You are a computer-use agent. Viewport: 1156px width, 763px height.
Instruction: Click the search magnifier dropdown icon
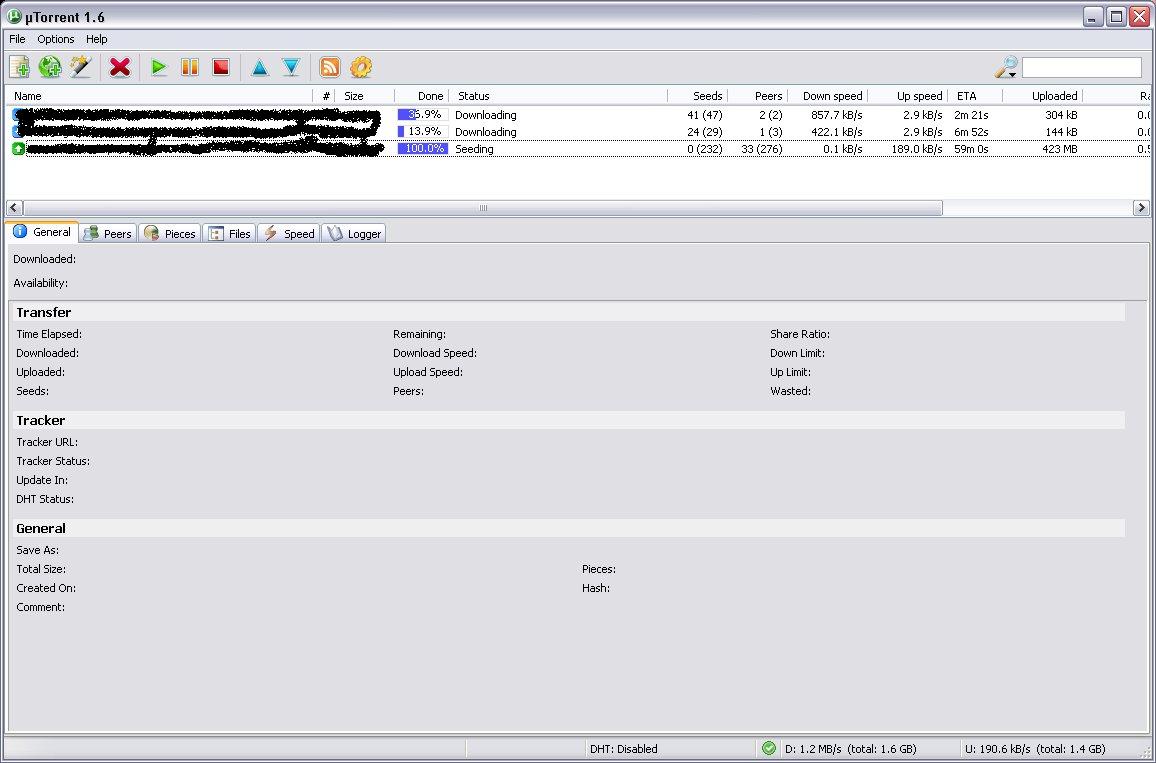(1006, 67)
